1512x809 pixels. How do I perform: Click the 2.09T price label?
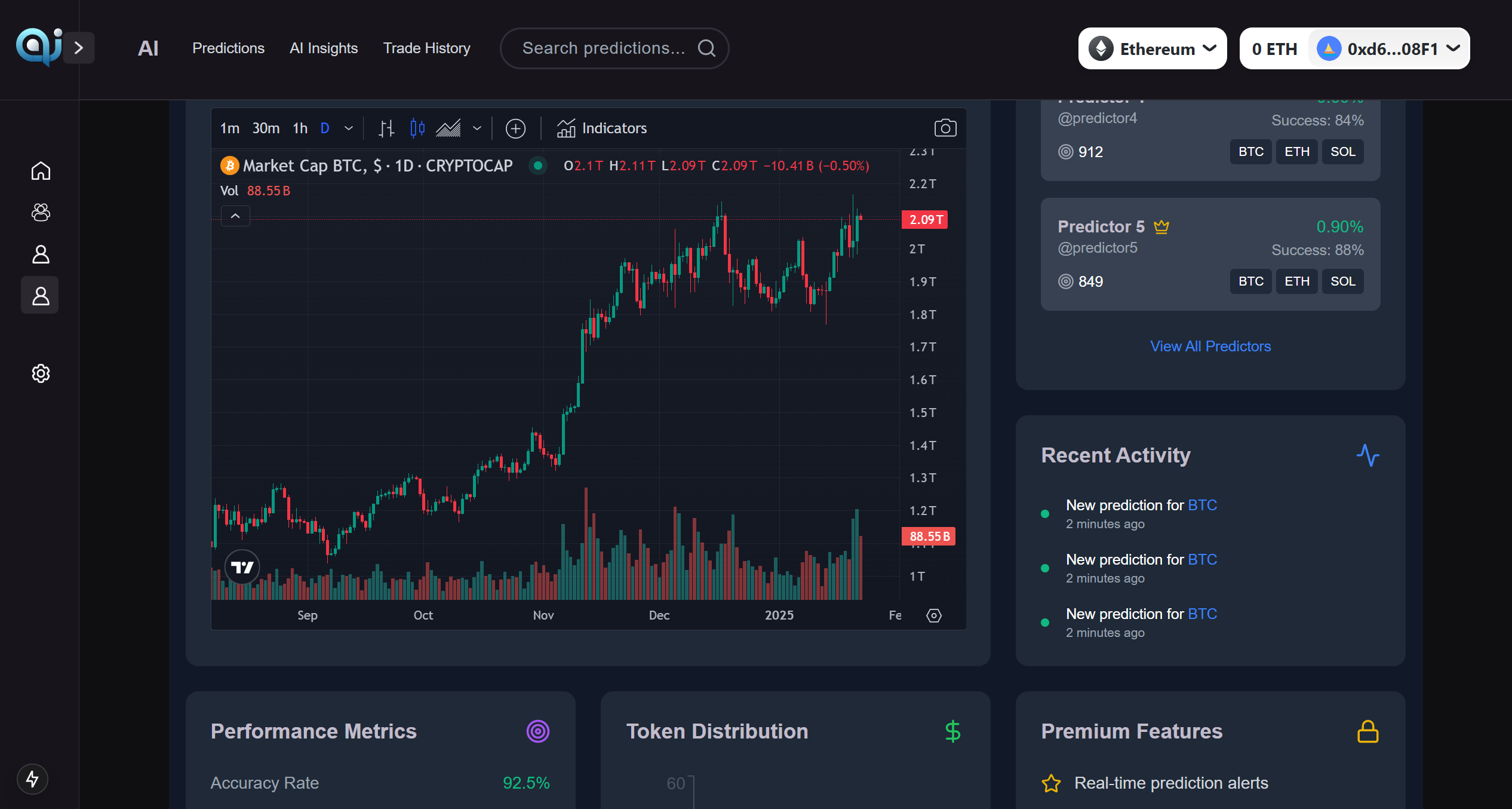tap(924, 220)
